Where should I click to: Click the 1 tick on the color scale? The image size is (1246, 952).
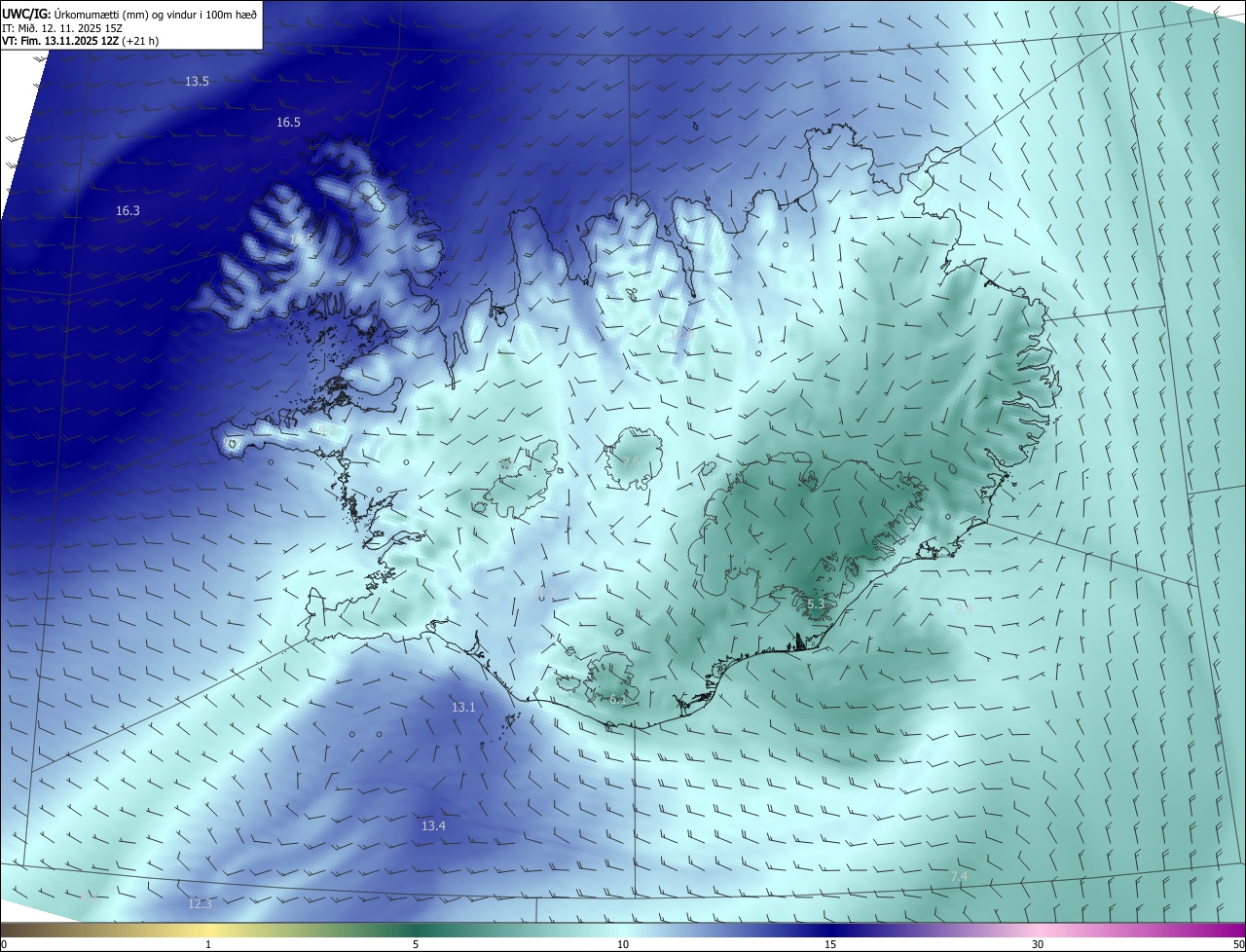point(208,944)
